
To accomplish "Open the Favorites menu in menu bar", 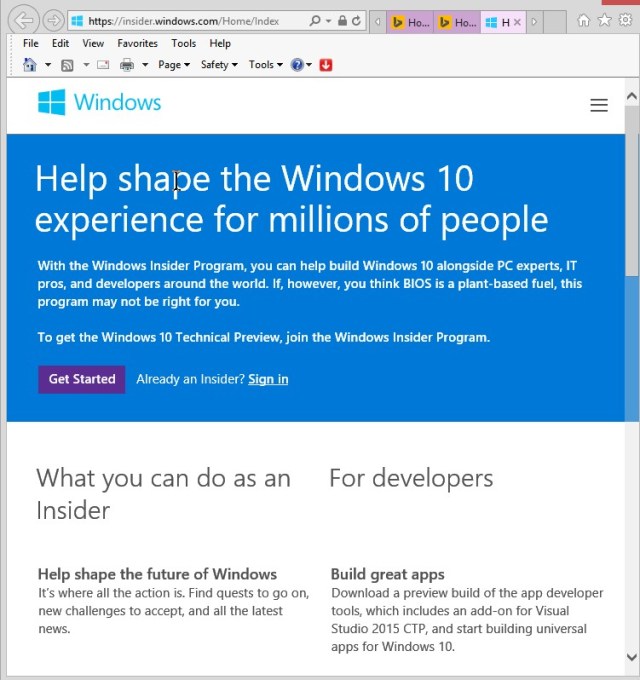I will [x=137, y=43].
